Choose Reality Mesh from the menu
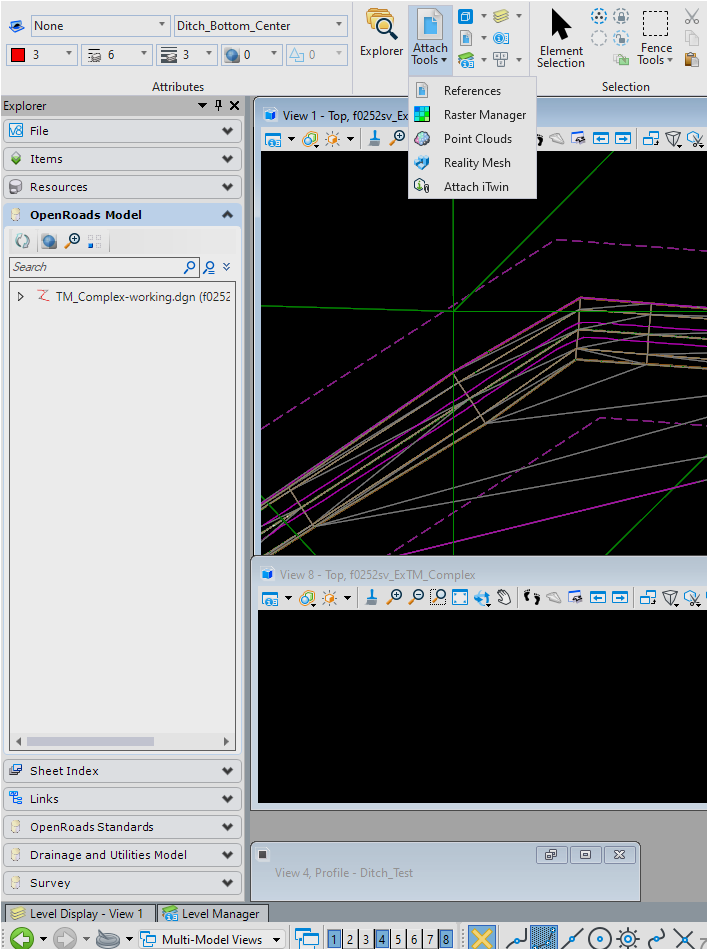Screen dimensions: 708x950 click(472, 163)
